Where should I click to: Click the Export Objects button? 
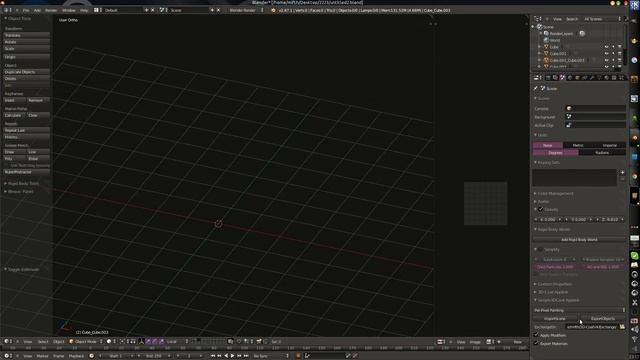point(603,318)
